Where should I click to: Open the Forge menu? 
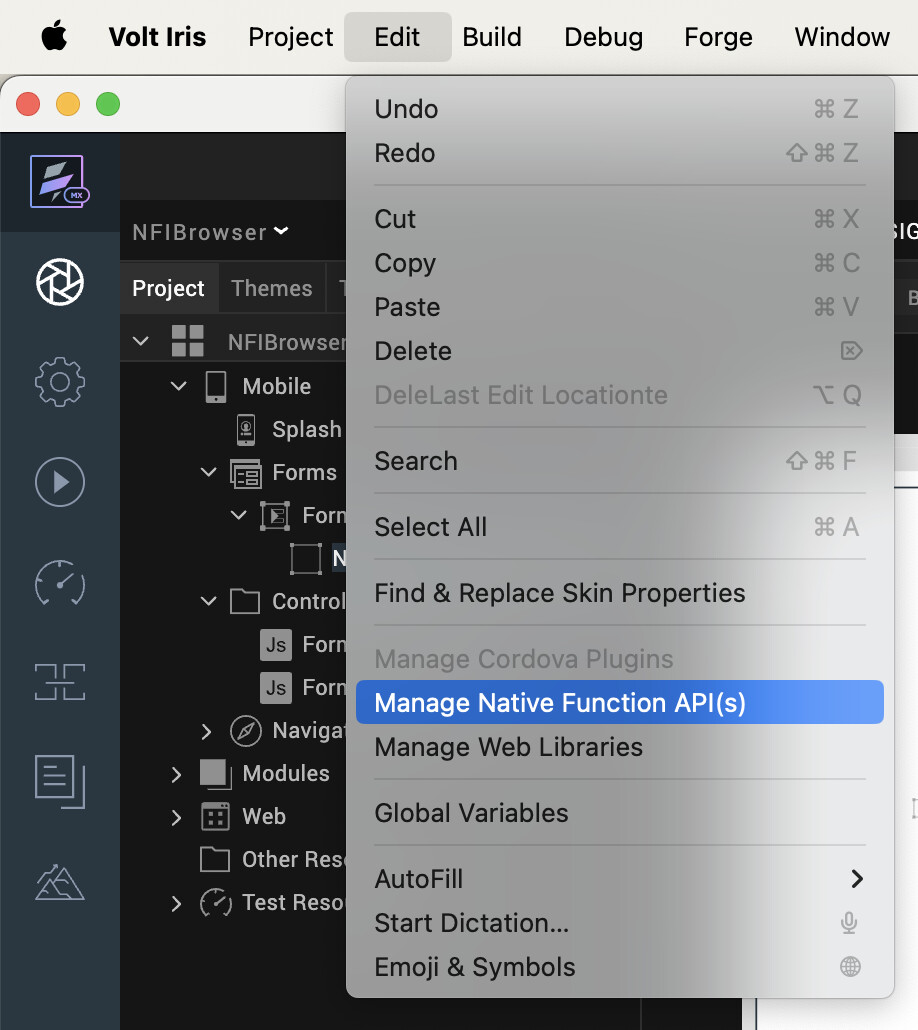pos(718,37)
